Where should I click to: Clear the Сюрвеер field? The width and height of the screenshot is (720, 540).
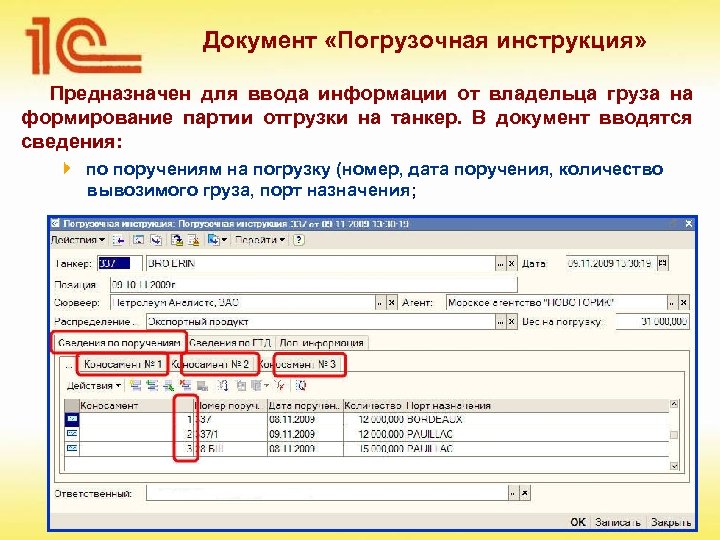[x=392, y=303]
